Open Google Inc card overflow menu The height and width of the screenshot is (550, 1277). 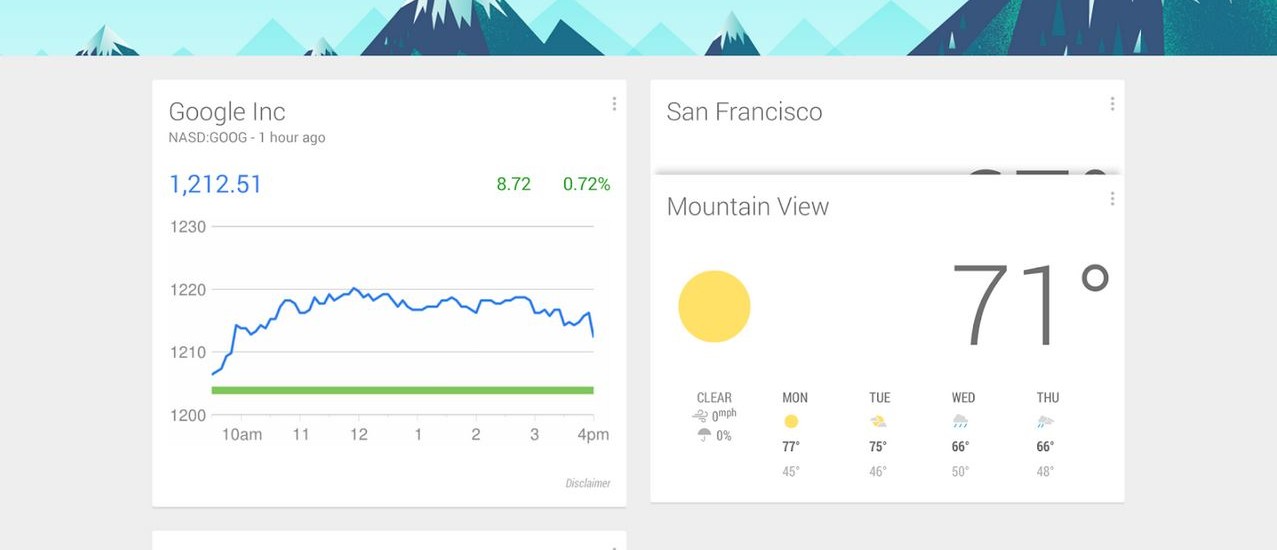point(614,104)
